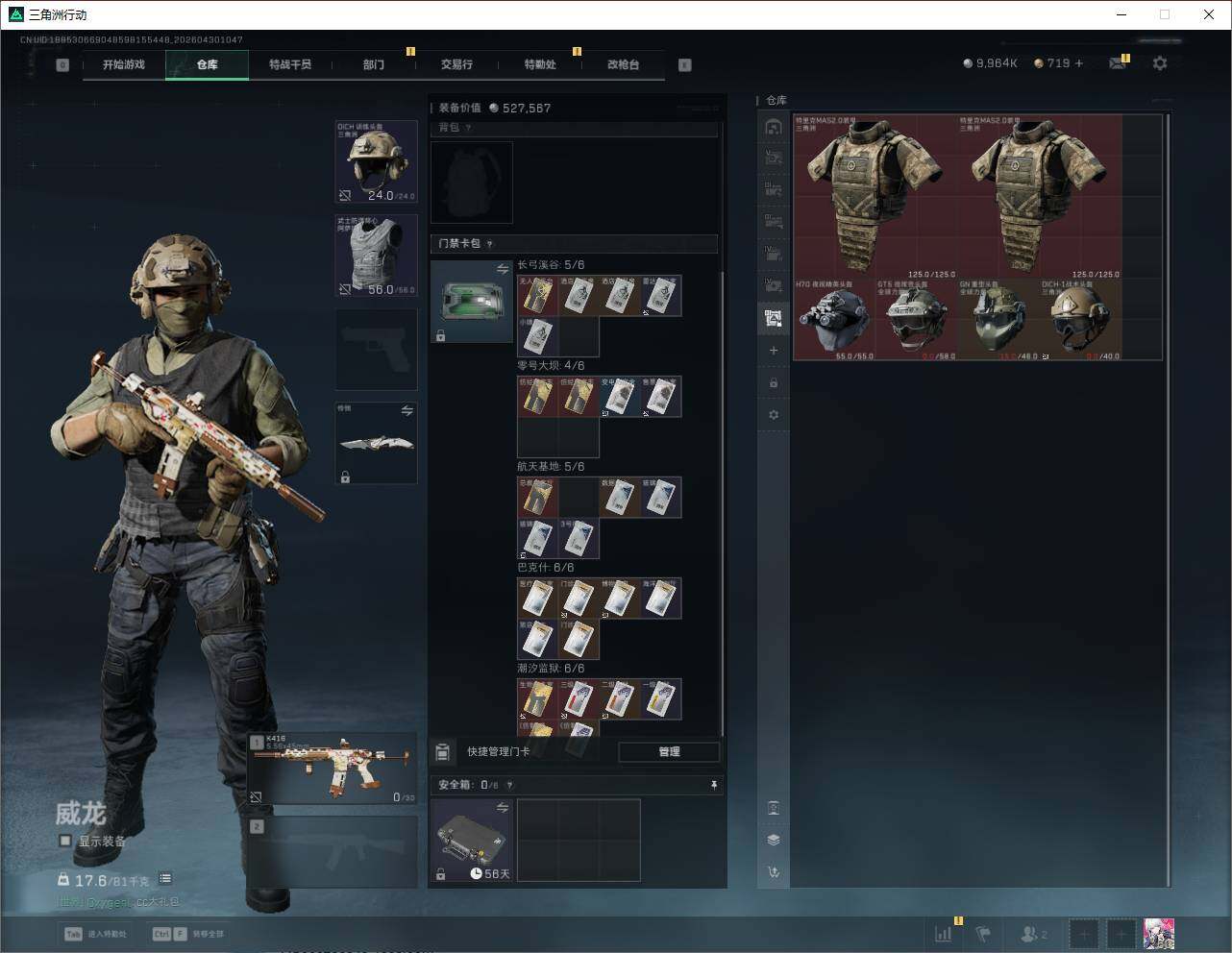Open the 开始游戏 tab

pyautogui.click(x=124, y=64)
